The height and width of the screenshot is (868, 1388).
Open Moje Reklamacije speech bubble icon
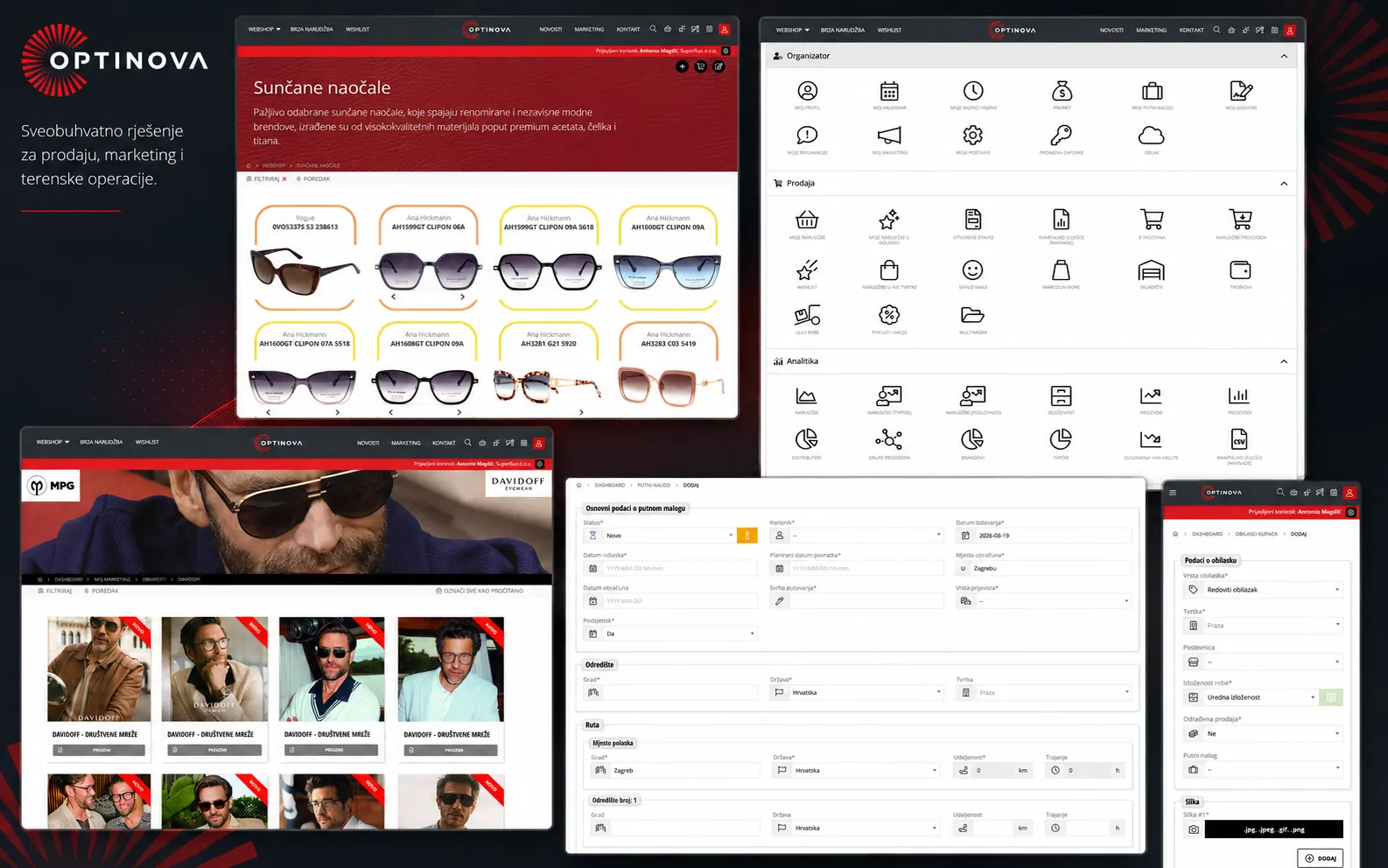[807, 135]
